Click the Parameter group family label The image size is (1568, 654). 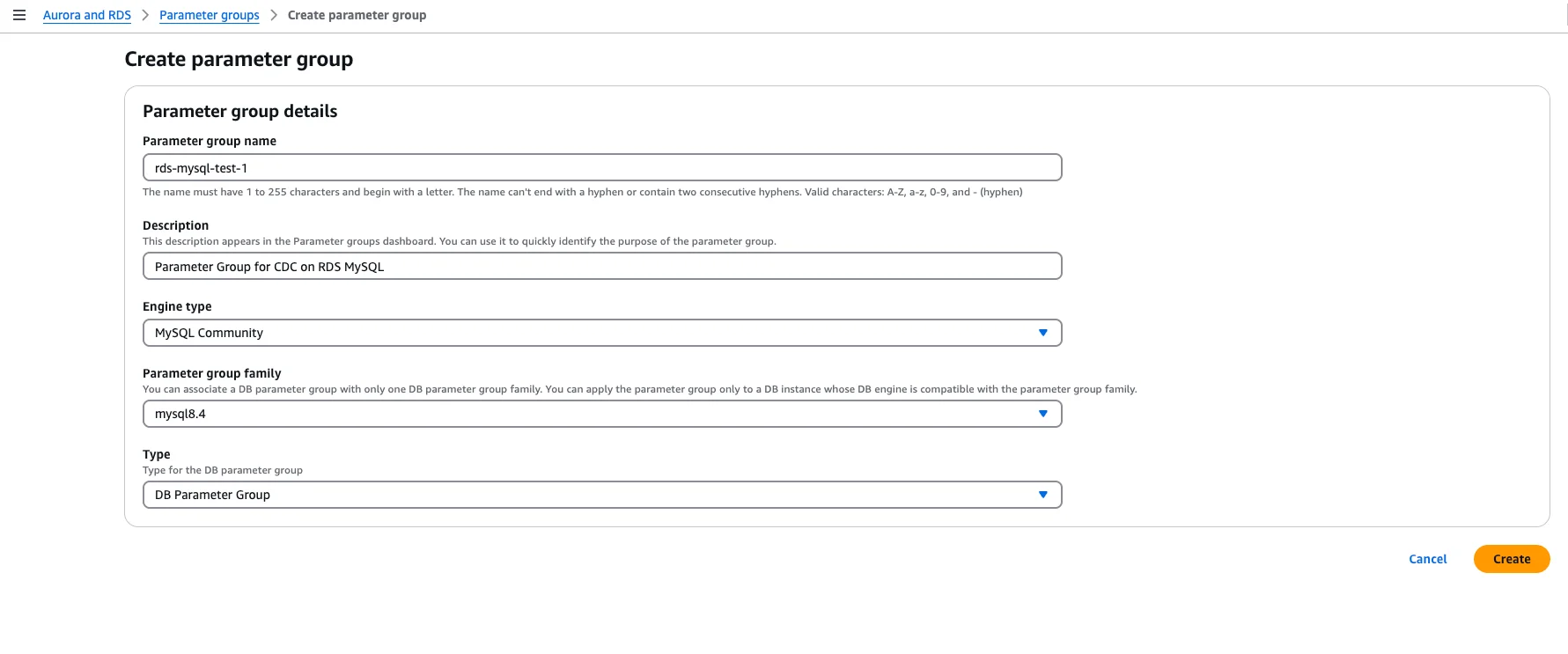(x=211, y=373)
